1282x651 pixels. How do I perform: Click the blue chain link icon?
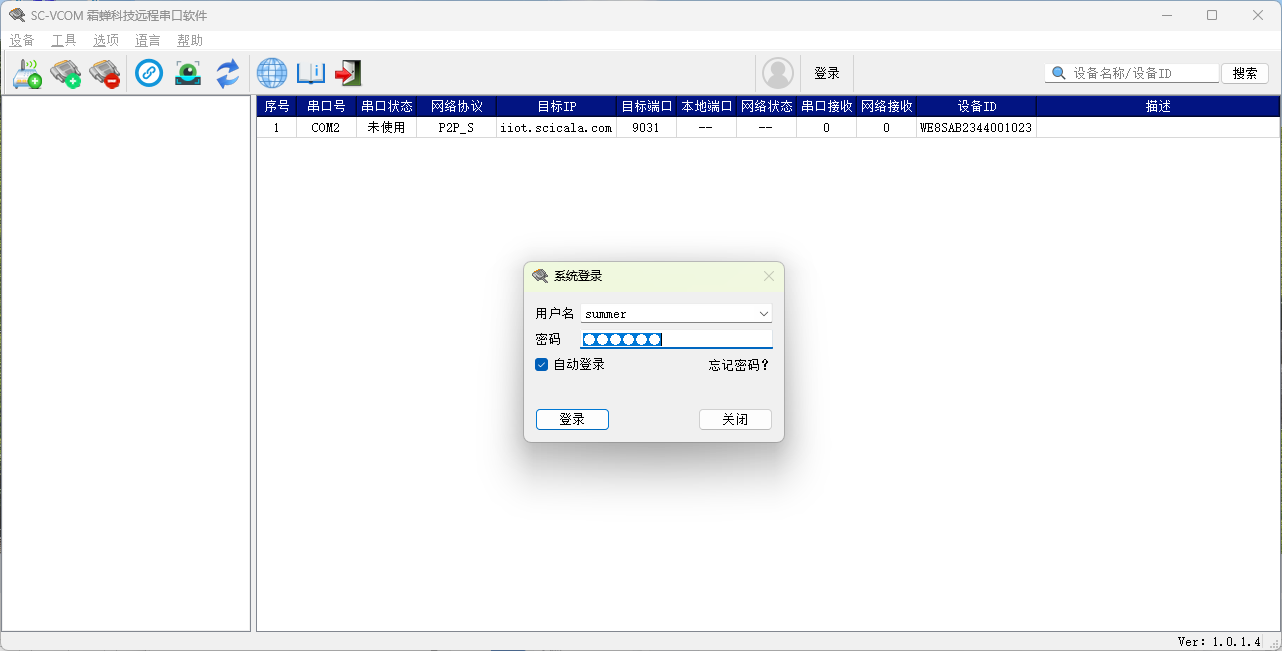(x=149, y=73)
